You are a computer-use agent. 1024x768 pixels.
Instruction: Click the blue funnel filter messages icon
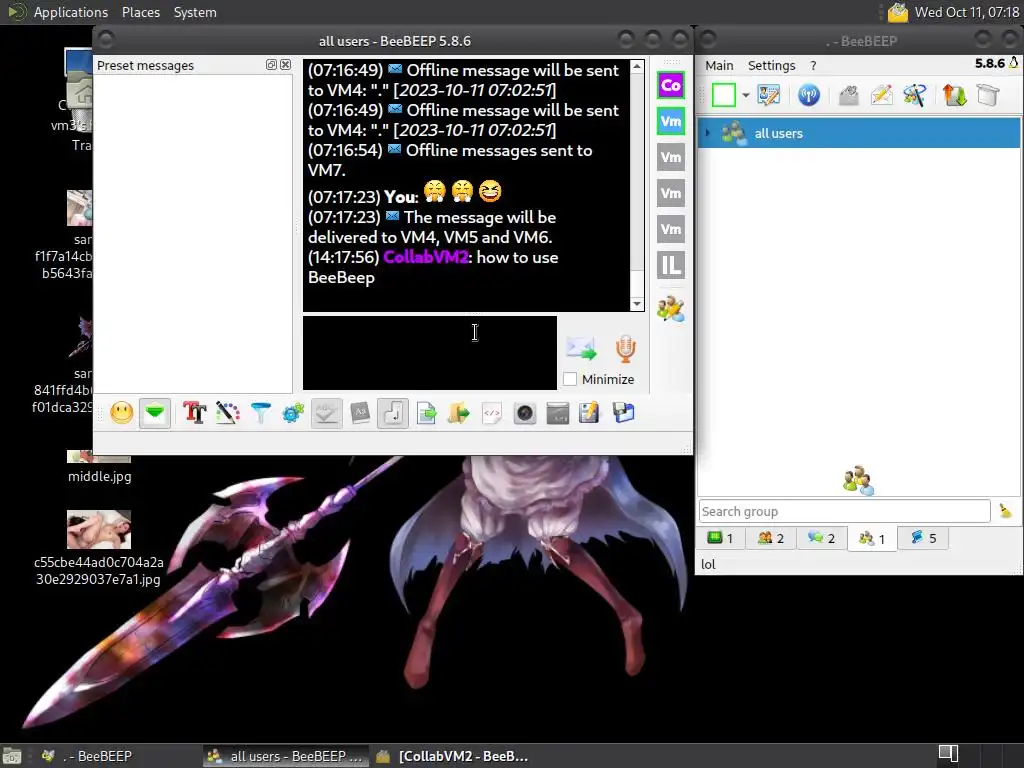[x=261, y=413]
